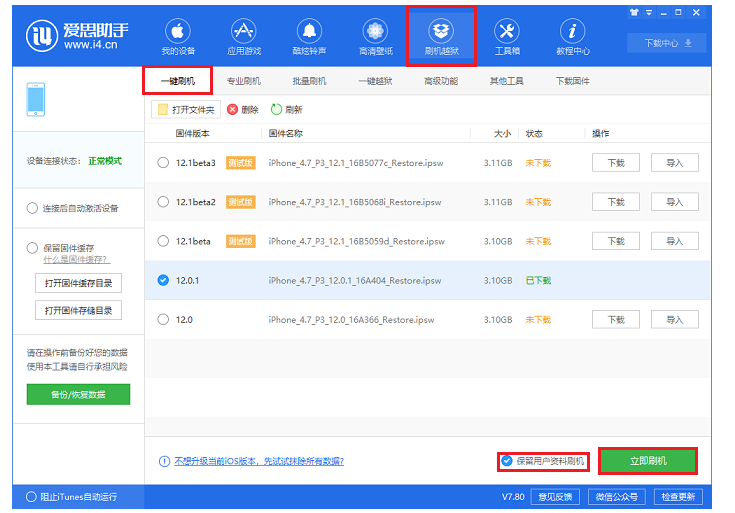Switch to 批量刷机 tab

click(309, 81)
